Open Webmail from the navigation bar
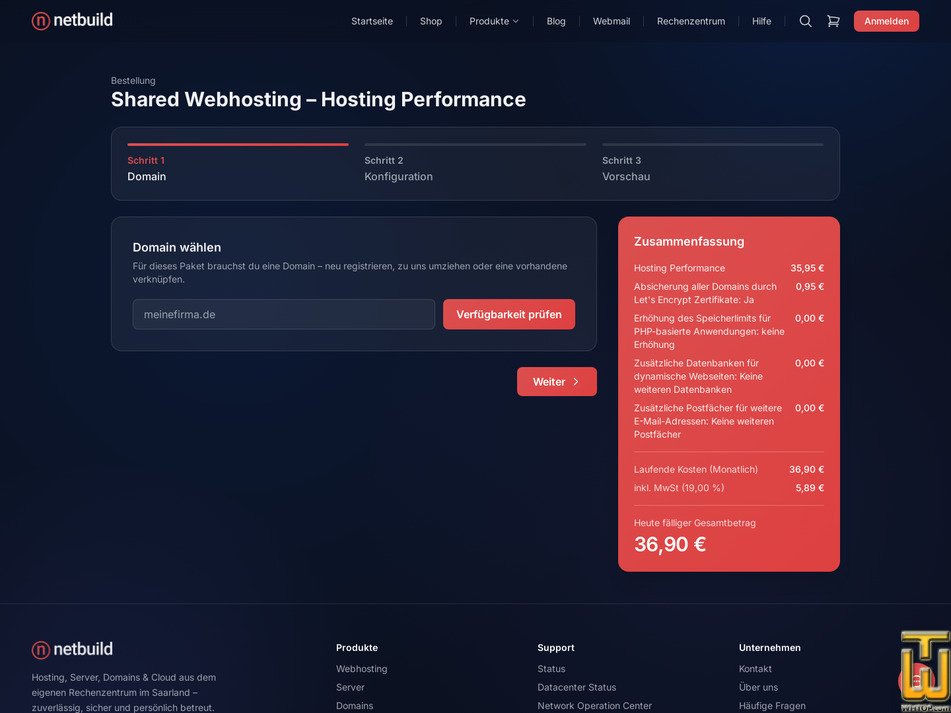The height and width of the screenshot is (713, 951). 611,21
